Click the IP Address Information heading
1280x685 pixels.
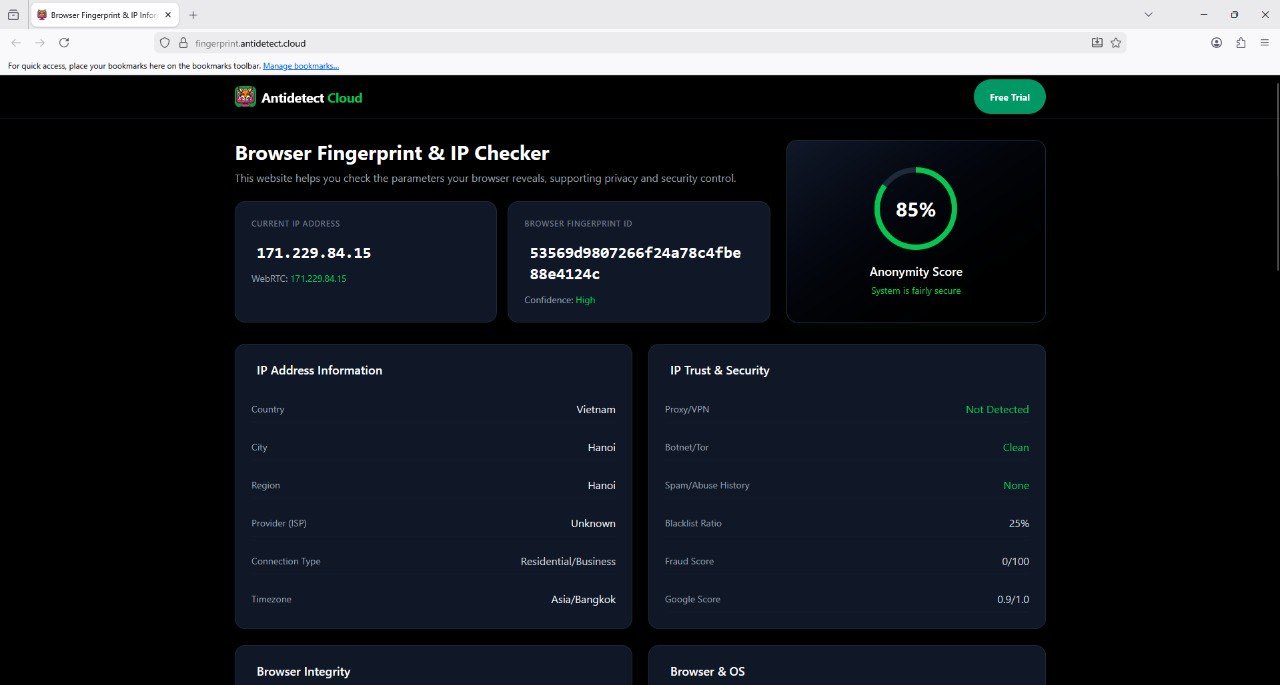coord(319,370)
